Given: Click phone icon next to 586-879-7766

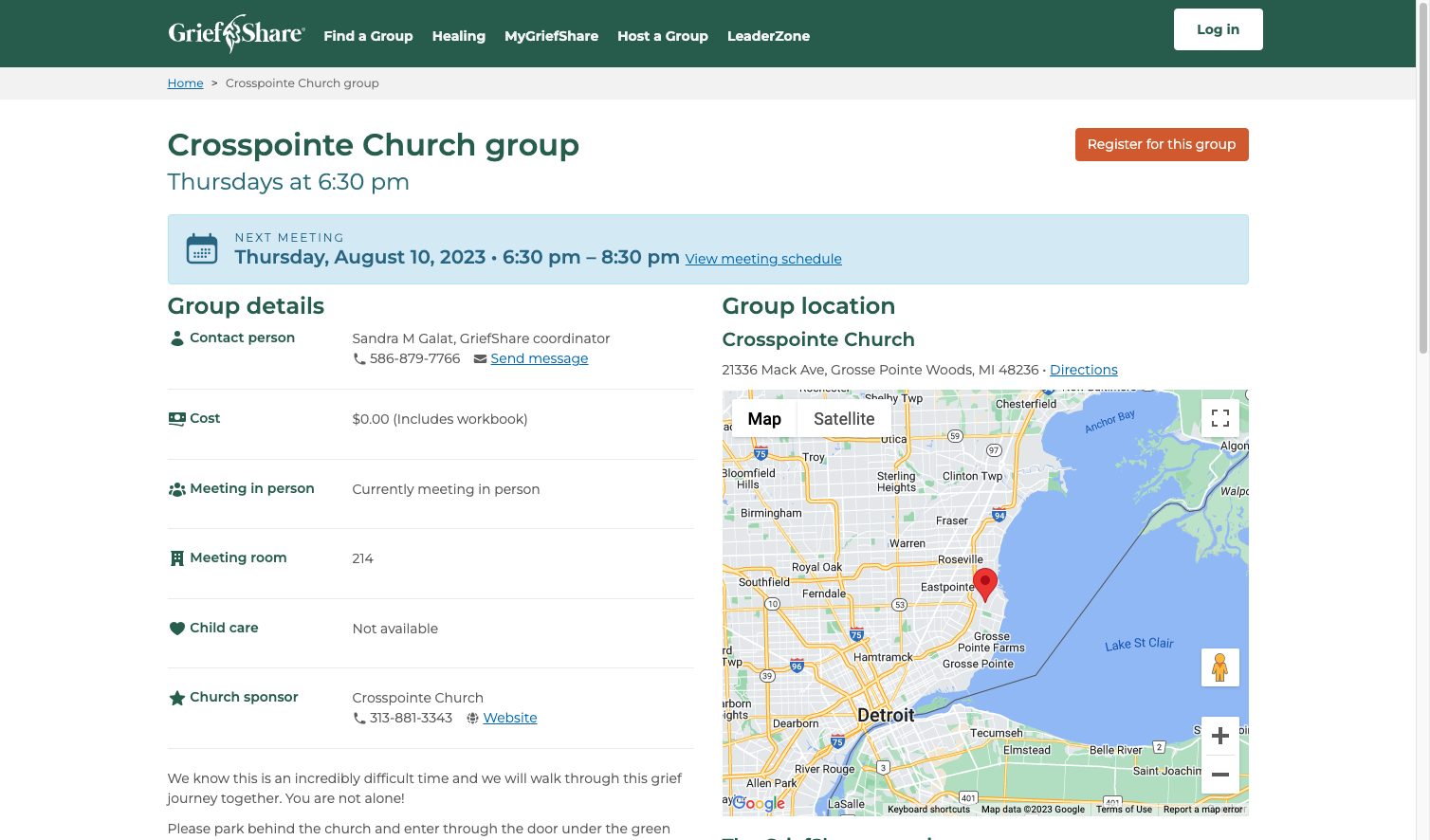Looking at the screenshot, I should tap(359, 359).
